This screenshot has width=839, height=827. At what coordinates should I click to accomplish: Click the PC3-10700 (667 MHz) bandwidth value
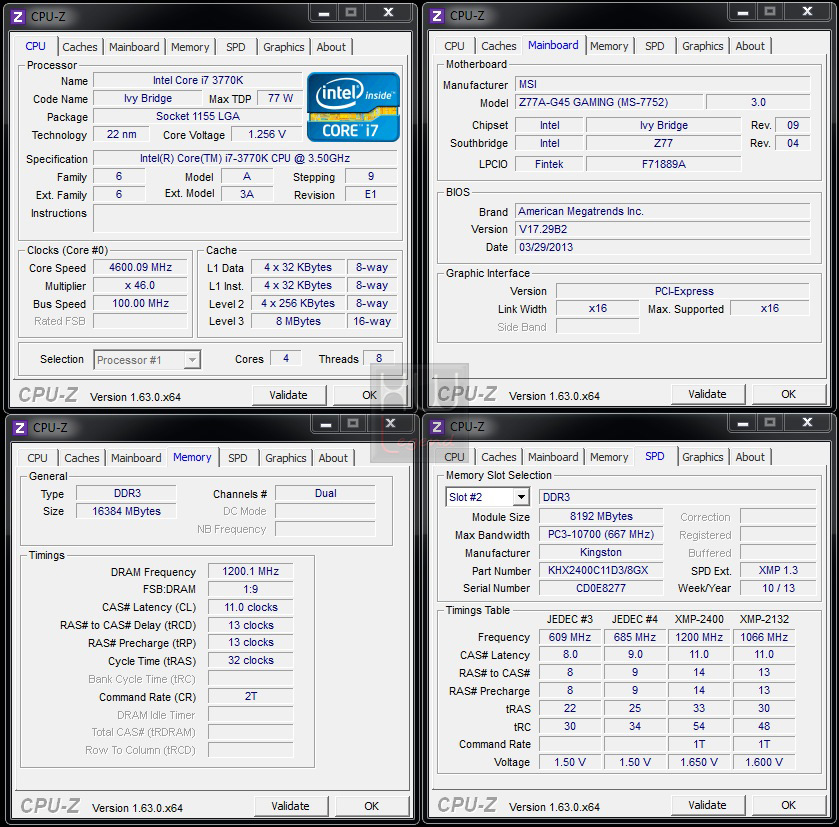click(600, 535)
